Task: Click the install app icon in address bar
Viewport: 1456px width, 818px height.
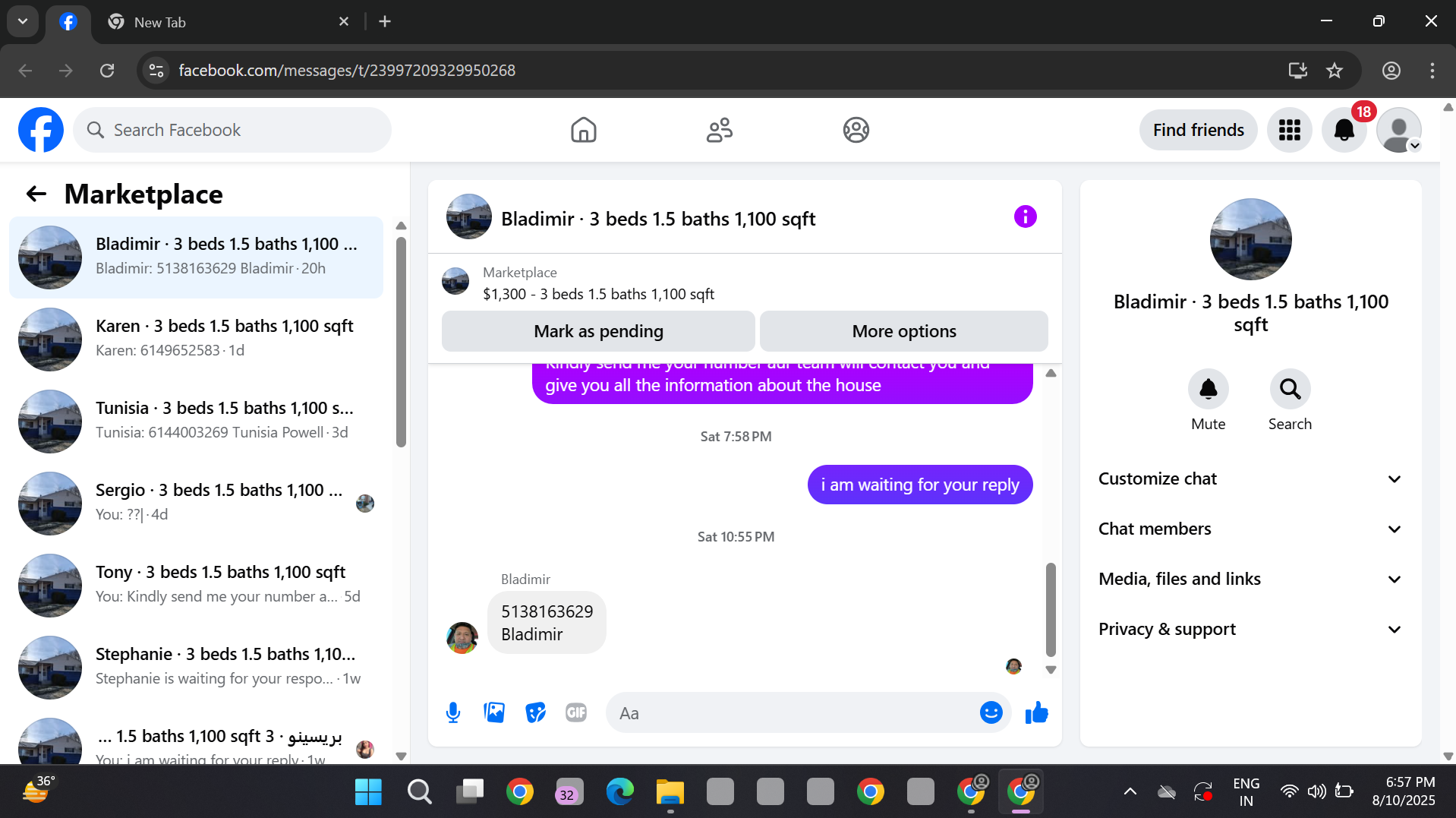Action: tap(1297, 71)
